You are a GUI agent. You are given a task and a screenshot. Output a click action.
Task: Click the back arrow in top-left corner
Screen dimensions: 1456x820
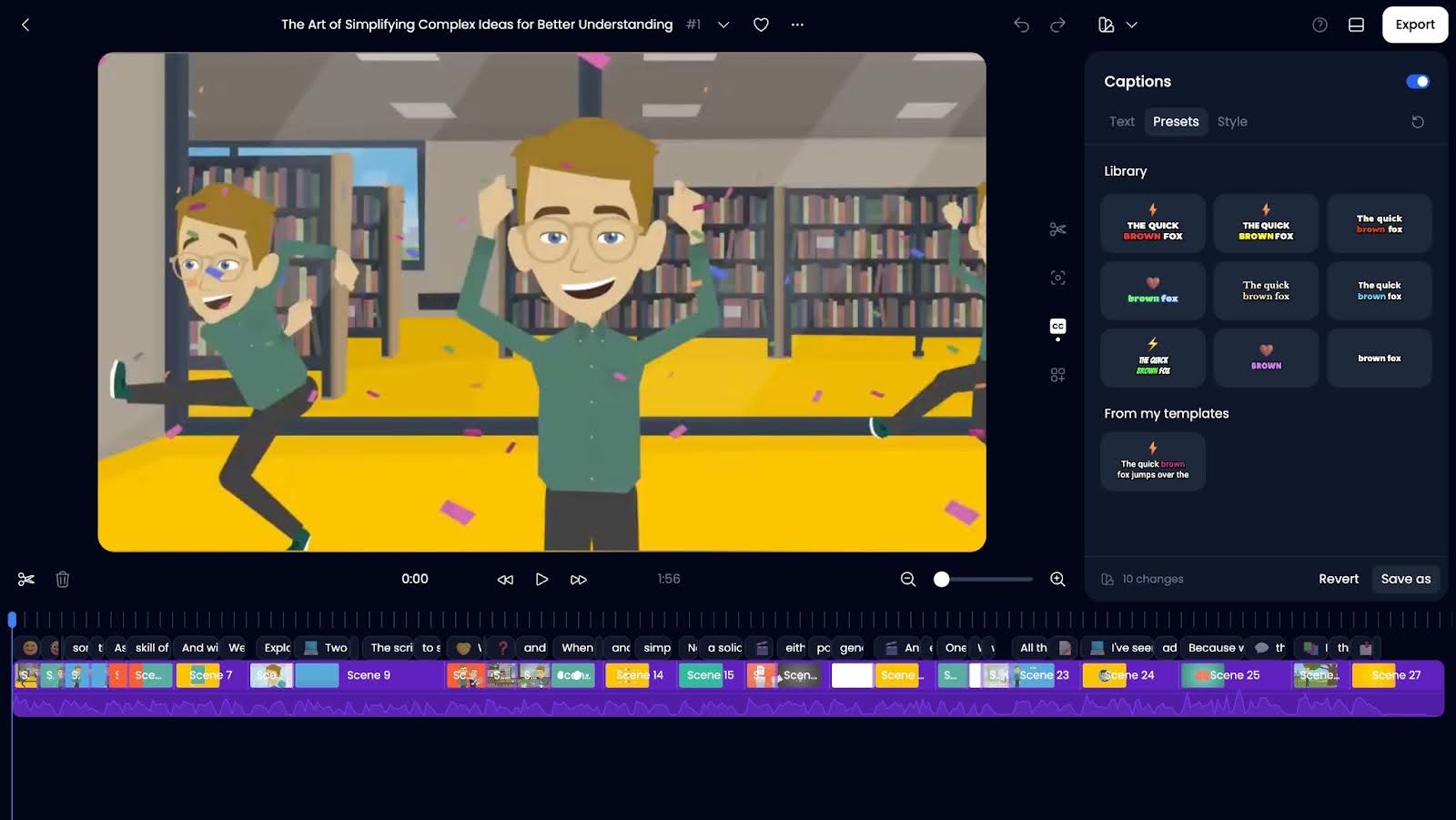pyautogui.click(x=25, y=25)
